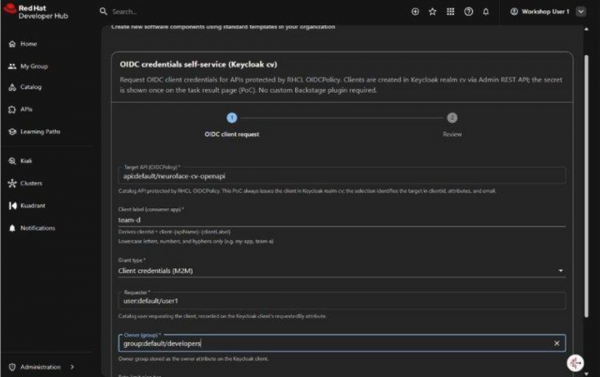Click the Clusters helm icon
The height and width of the screenshot is (377, 600).
point(12,183)
